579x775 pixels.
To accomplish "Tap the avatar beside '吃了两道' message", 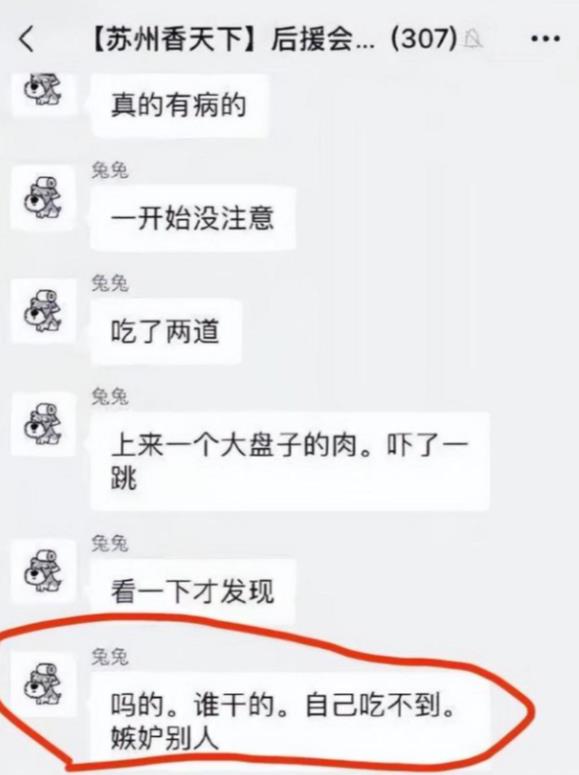I will 43,311.
